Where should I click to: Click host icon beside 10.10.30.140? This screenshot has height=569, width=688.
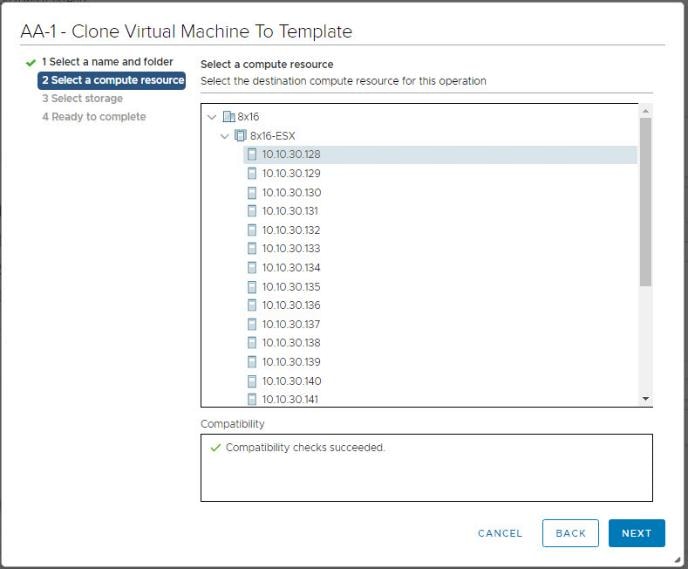[x=252, y=381]
